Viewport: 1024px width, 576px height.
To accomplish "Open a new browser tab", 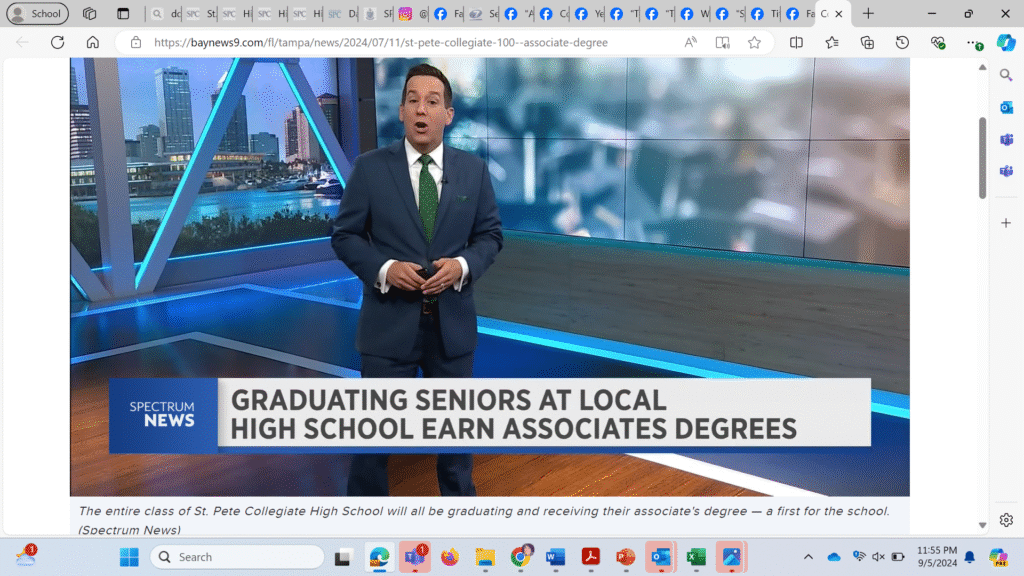I will pyautogui.click(x=868, y=14).
